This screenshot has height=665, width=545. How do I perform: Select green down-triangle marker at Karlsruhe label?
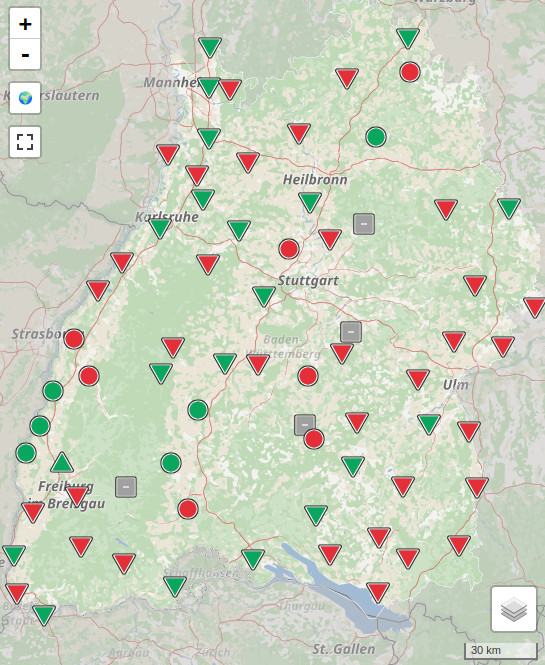pos(160,229)
